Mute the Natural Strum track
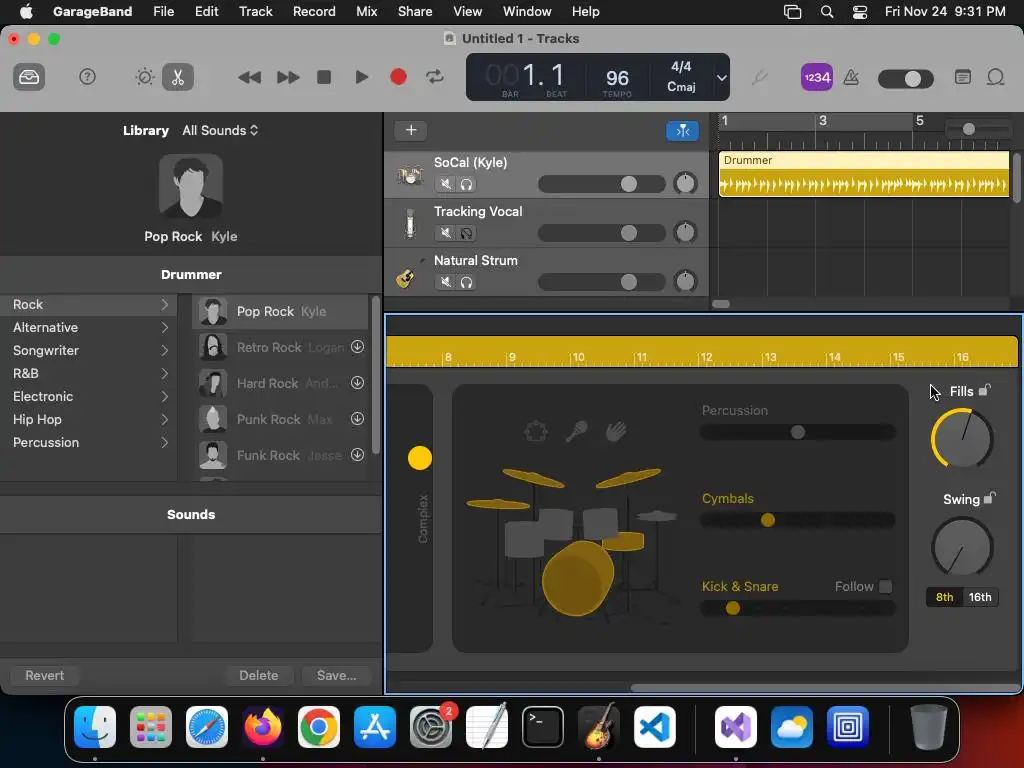Screen dimensions: 1024x768 [x=445, y=282]
